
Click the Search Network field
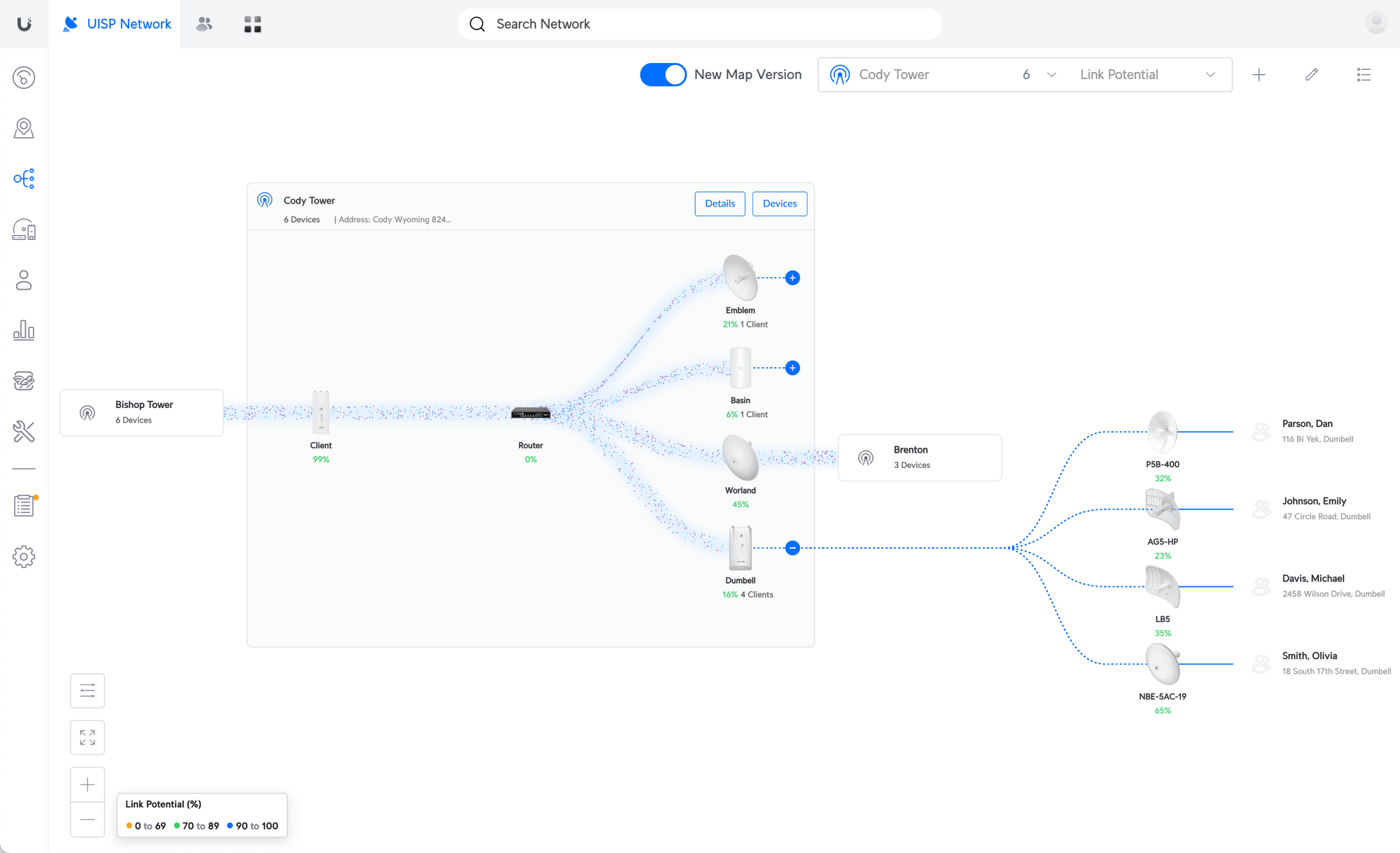[x=700, y=24]
